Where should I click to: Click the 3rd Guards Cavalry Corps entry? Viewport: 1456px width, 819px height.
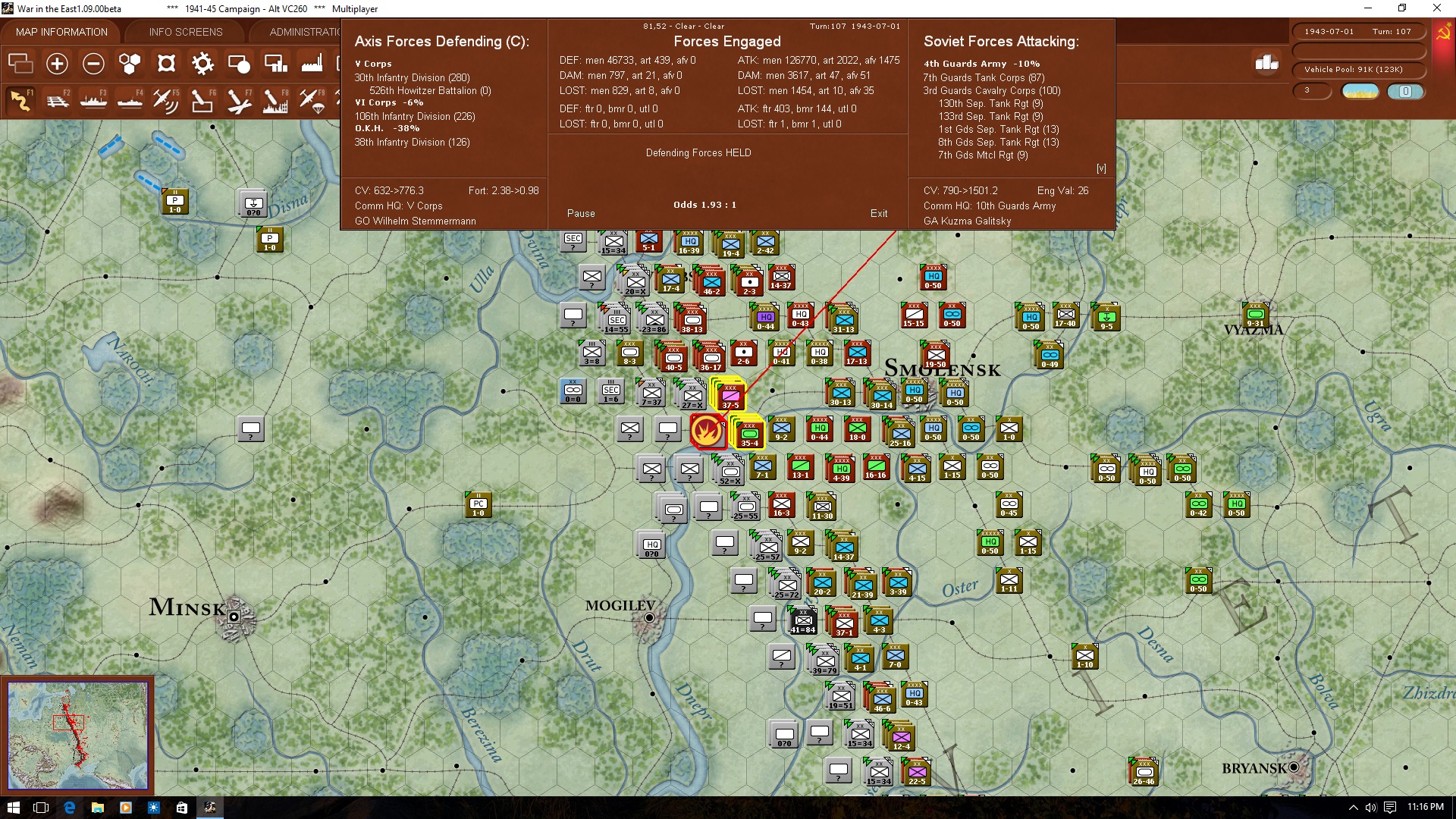tap(992, 91)
